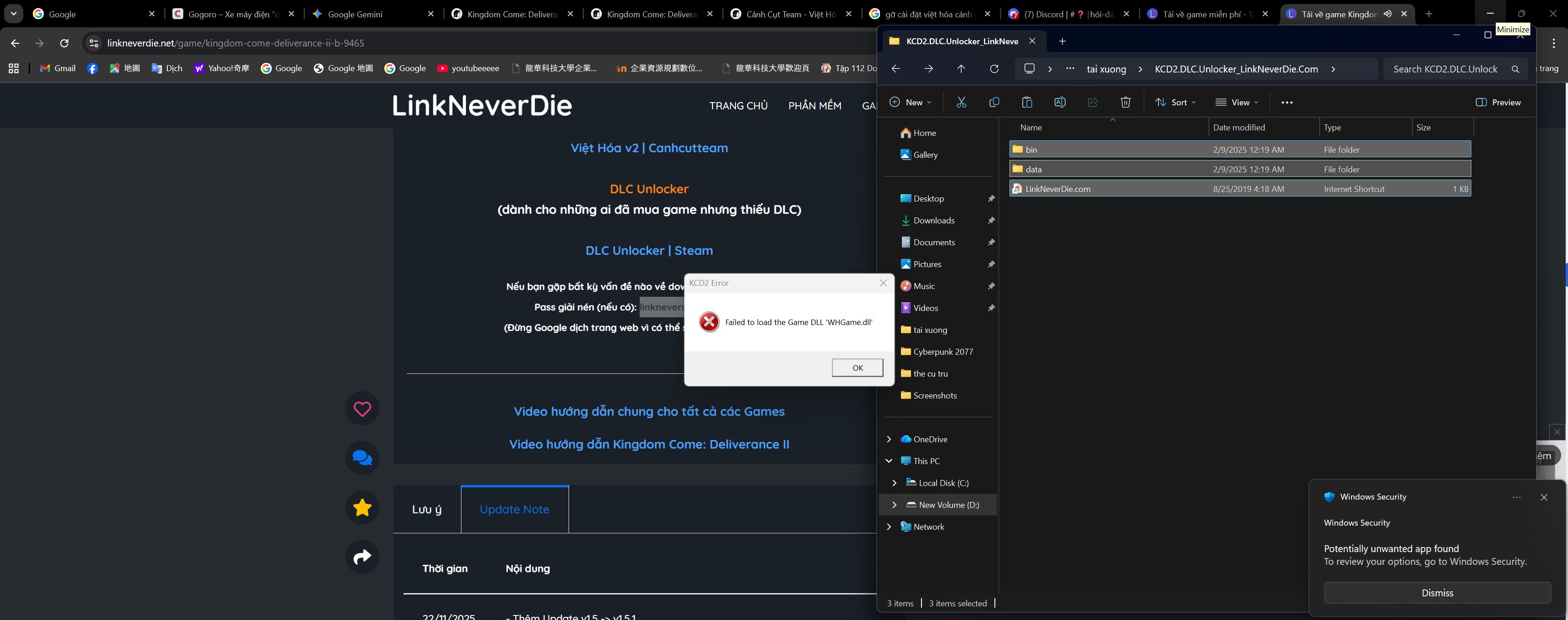Click the star rating icon on webpage
1568x620 pixels.
click(x=362, y=507)
